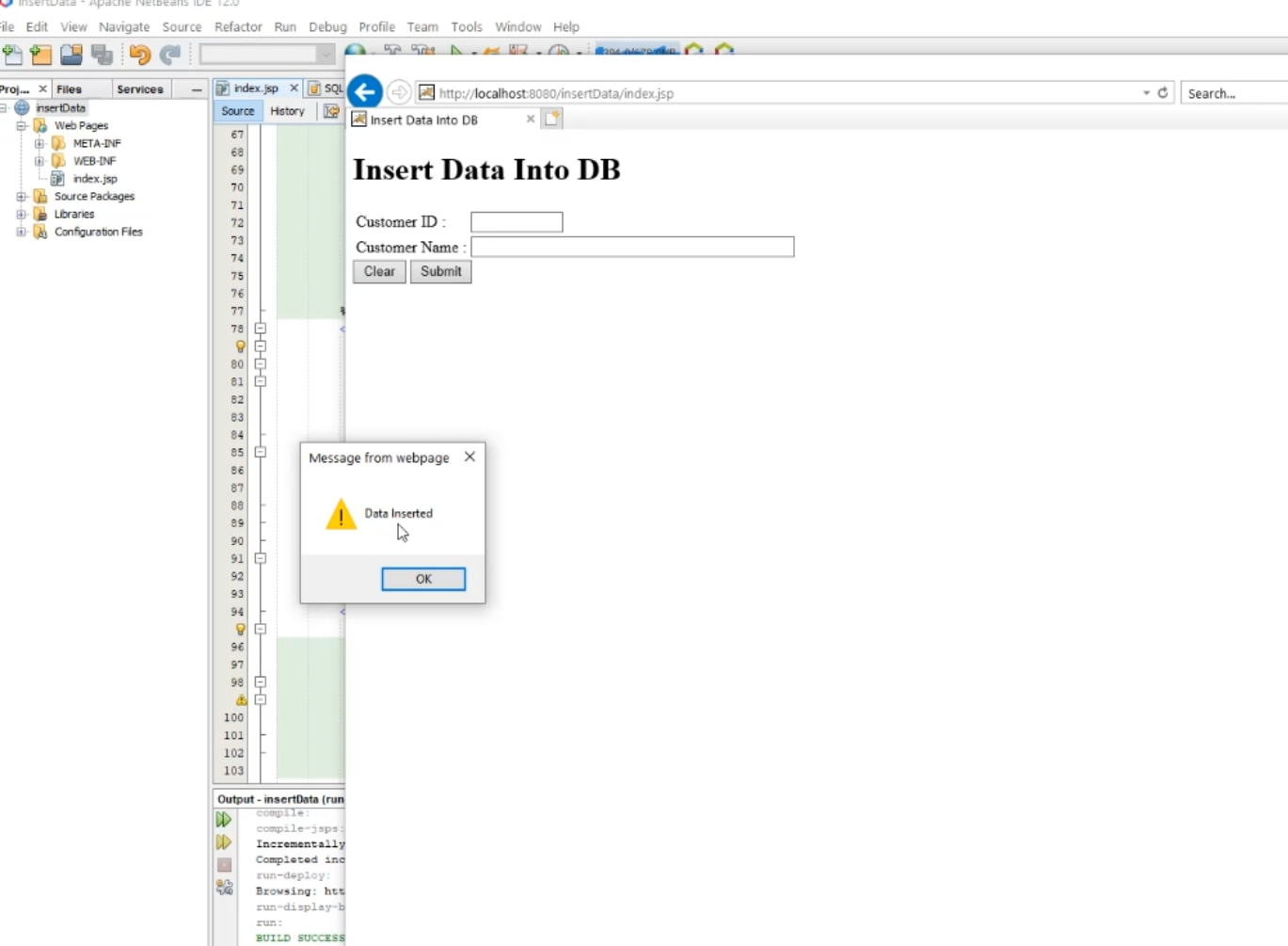Re-run the build using the green double-arrow icon
This screenshot has height=946, width=1288.
pyautogui.click(x=224, y=819)
